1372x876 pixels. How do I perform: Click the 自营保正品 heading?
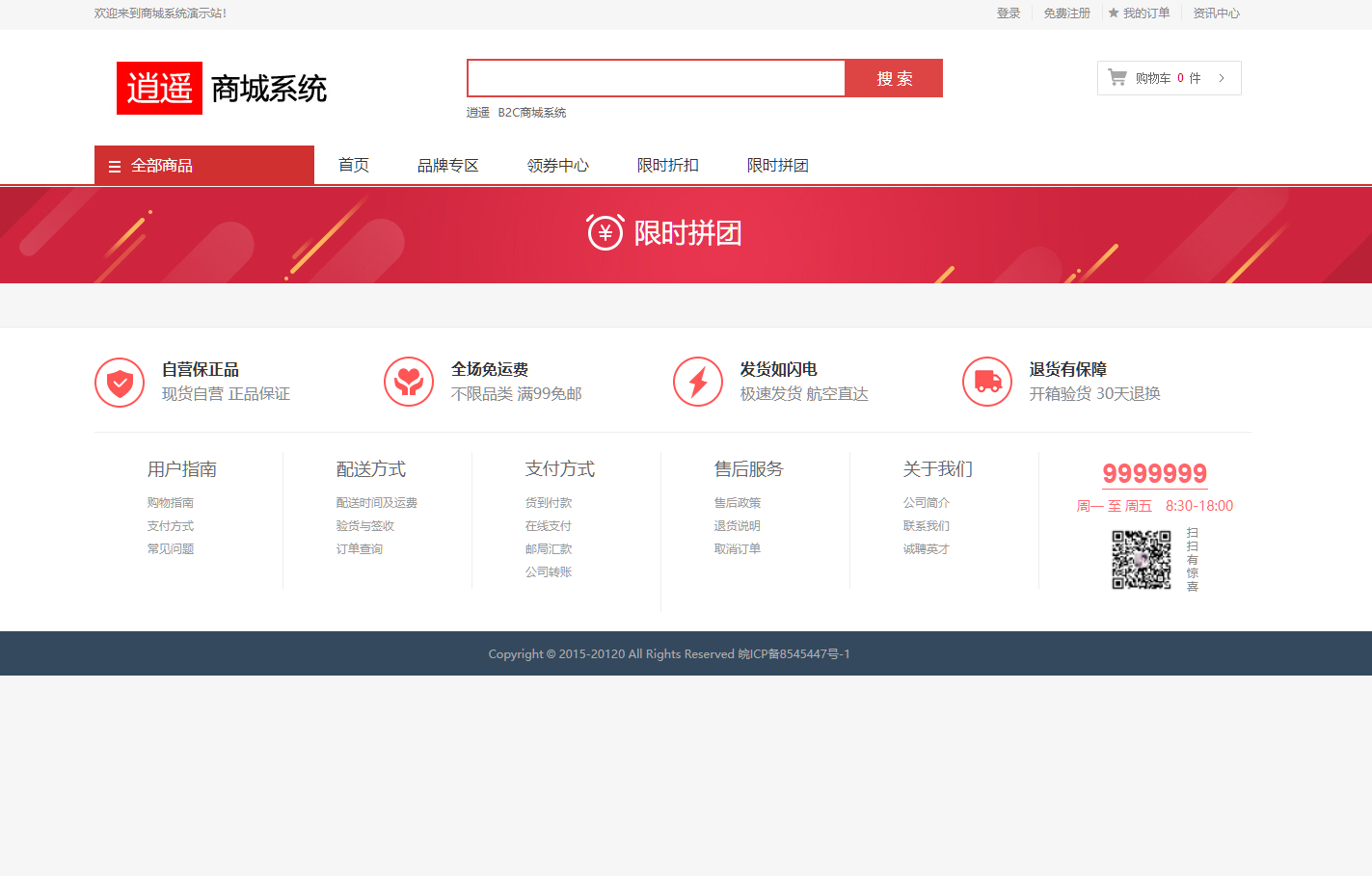(201, 370)
